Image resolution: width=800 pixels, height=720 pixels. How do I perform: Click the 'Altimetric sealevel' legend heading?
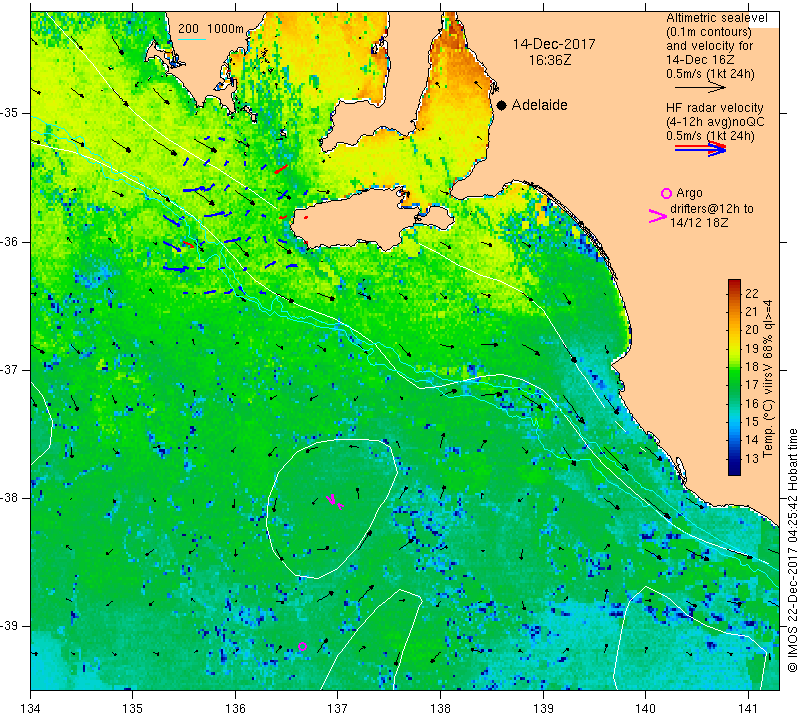coord(716,18)
